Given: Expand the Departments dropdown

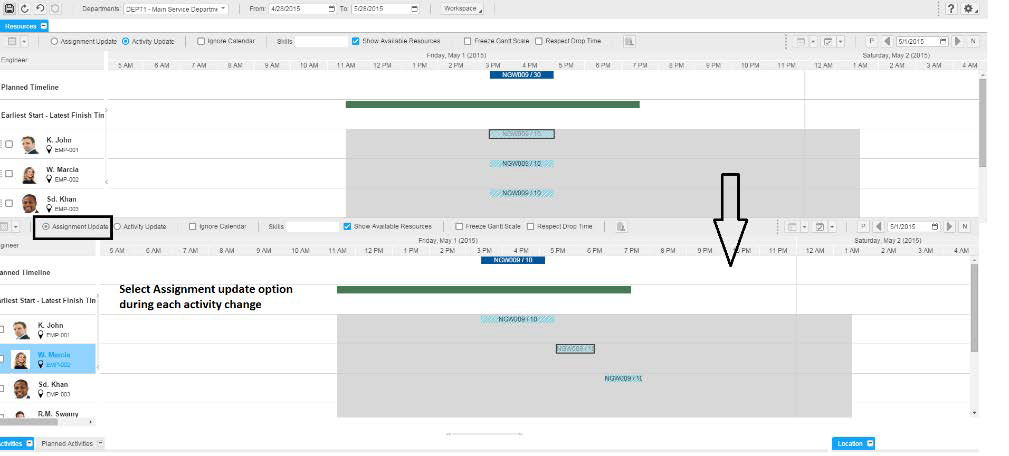Looking at the screenshot, I should (x=222, y=8).
